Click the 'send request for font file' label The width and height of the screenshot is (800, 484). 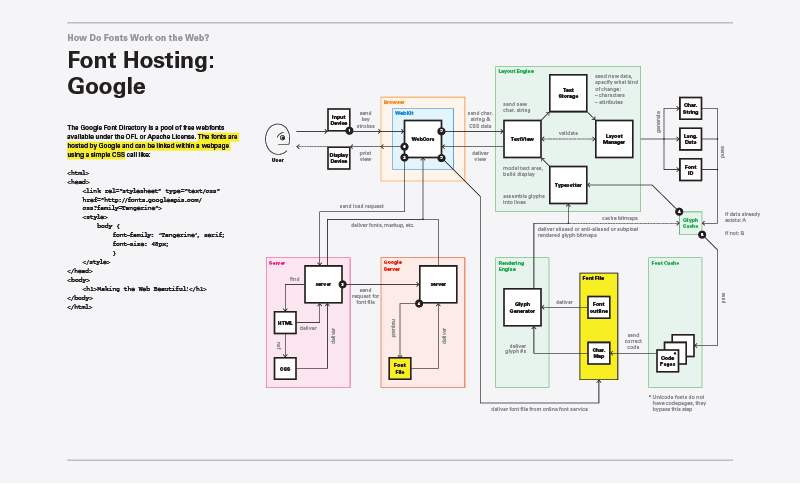(x=365, y=296)
